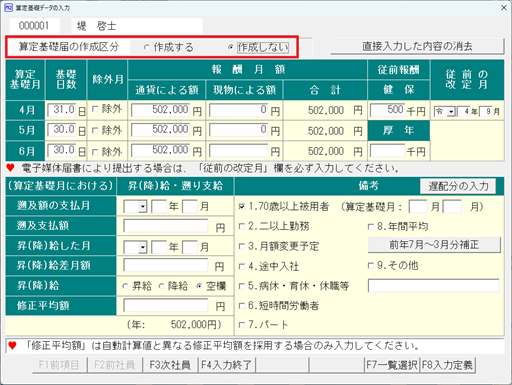Click F3次社員 function key button
Viewport: 512px width, 385px height.
170,365
